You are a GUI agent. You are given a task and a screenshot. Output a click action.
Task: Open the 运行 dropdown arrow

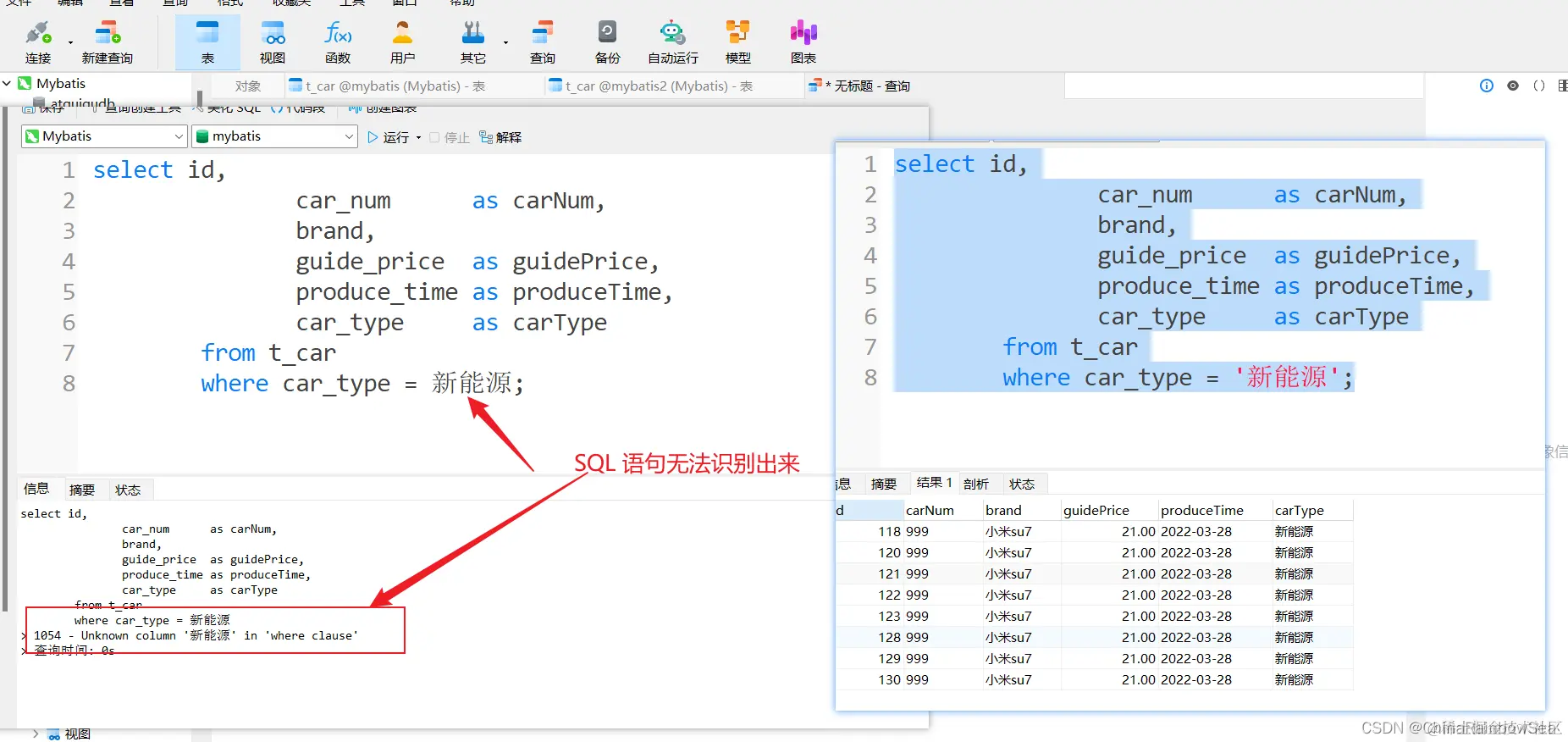[418, 137]
